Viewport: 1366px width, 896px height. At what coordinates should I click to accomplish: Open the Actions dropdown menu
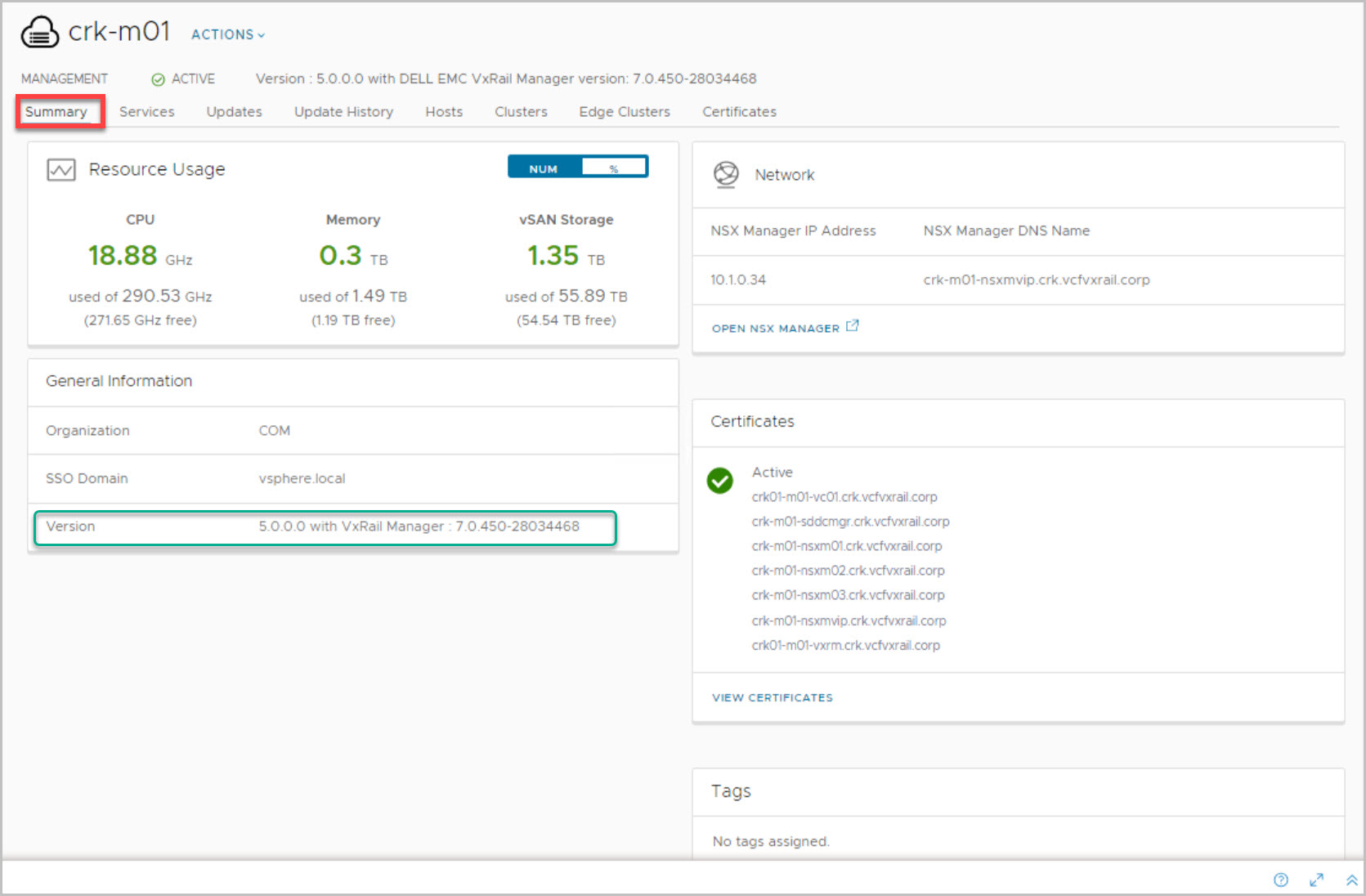[228, 34]
